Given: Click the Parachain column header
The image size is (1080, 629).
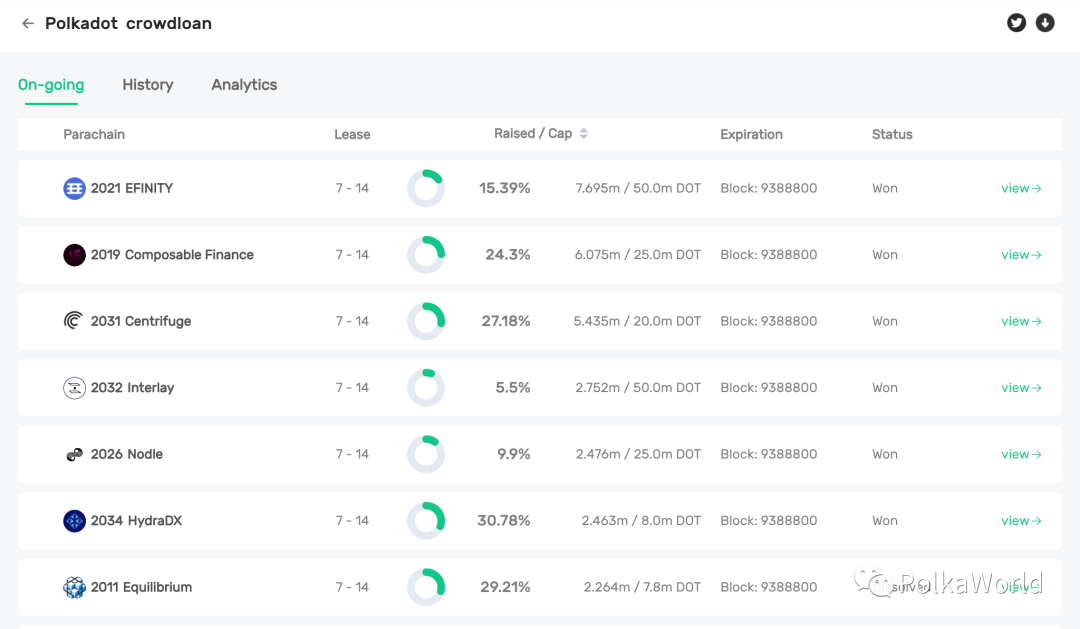Looking at the screenshot, I should pyautogui.click(x=94, y=134).
